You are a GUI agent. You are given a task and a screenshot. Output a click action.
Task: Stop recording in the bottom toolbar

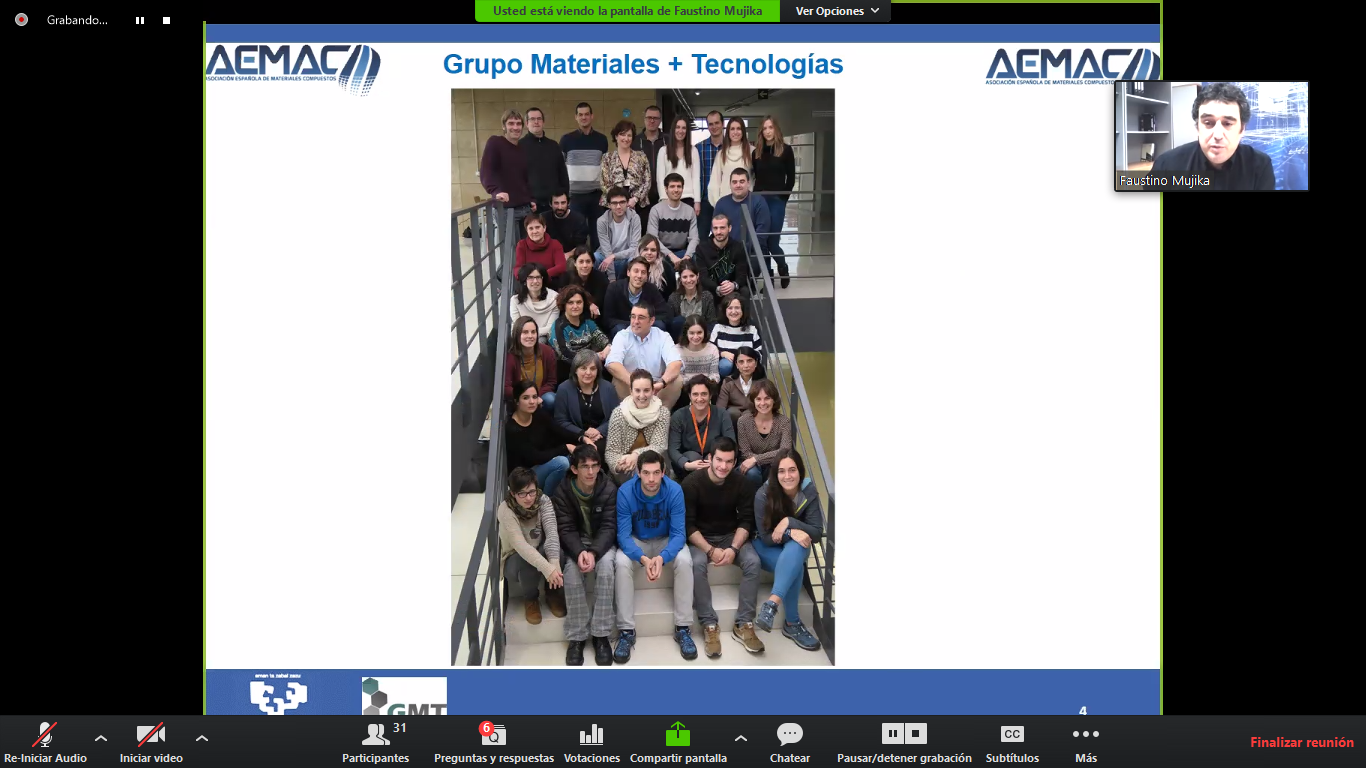point(916,734)
